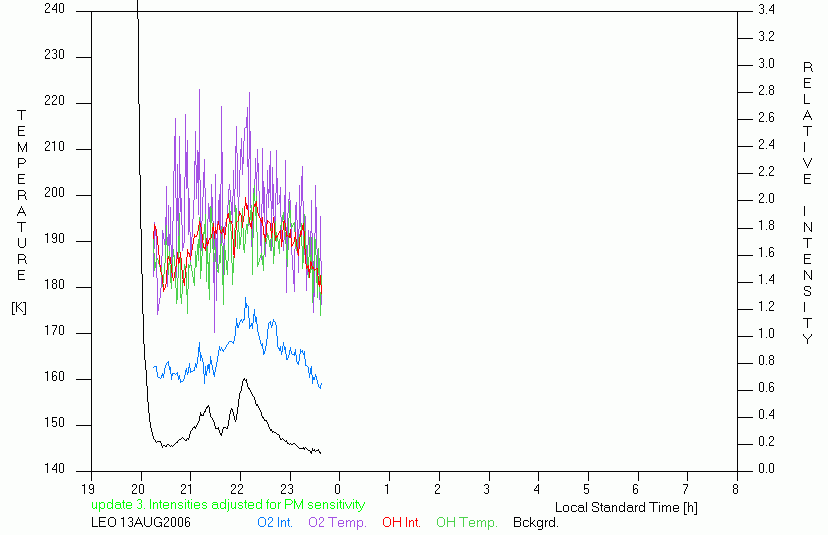828x535 pixels.
Task: Click the temperature axis value 220
Action: [54, 100]
